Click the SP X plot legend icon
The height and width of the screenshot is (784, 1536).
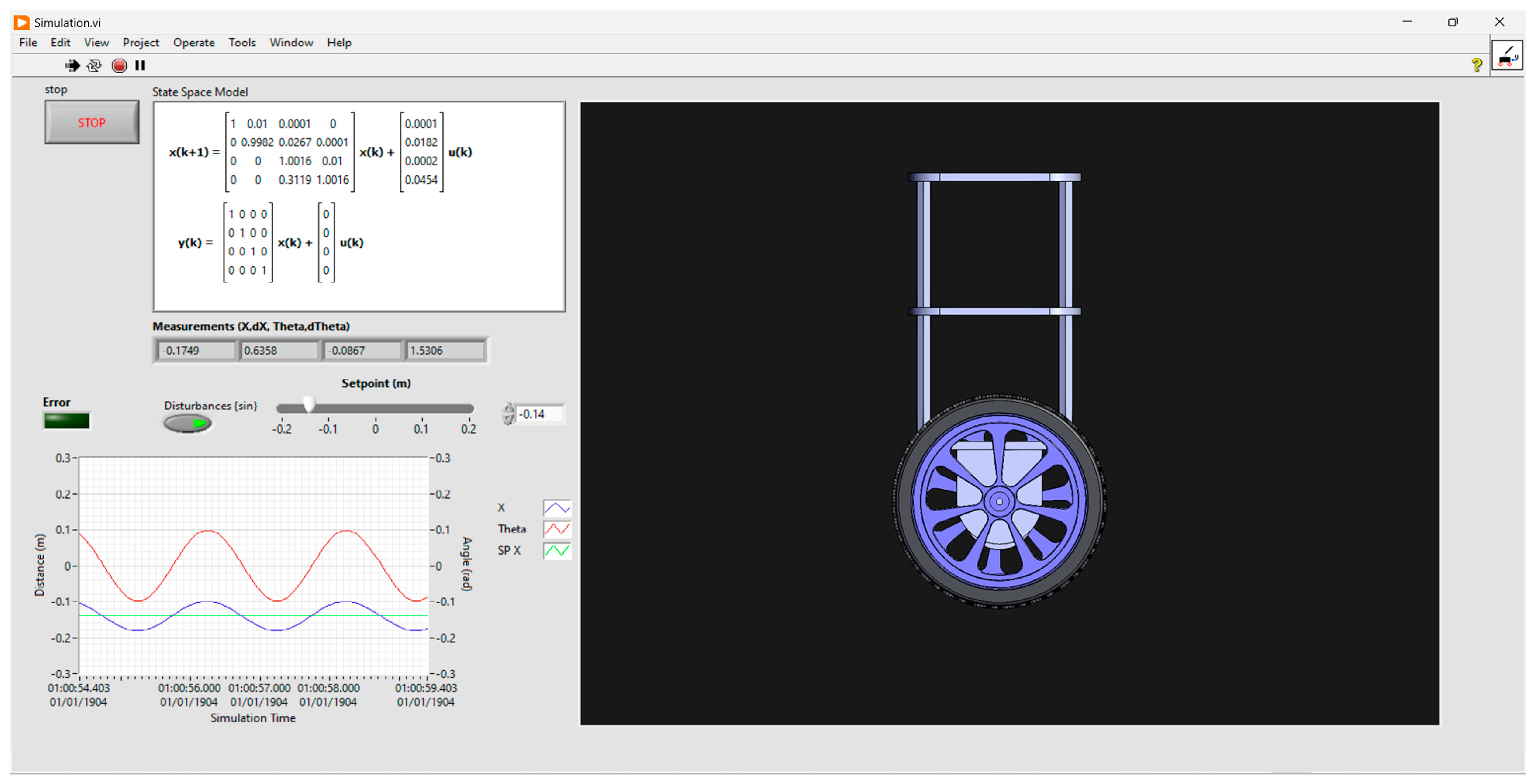556,550
